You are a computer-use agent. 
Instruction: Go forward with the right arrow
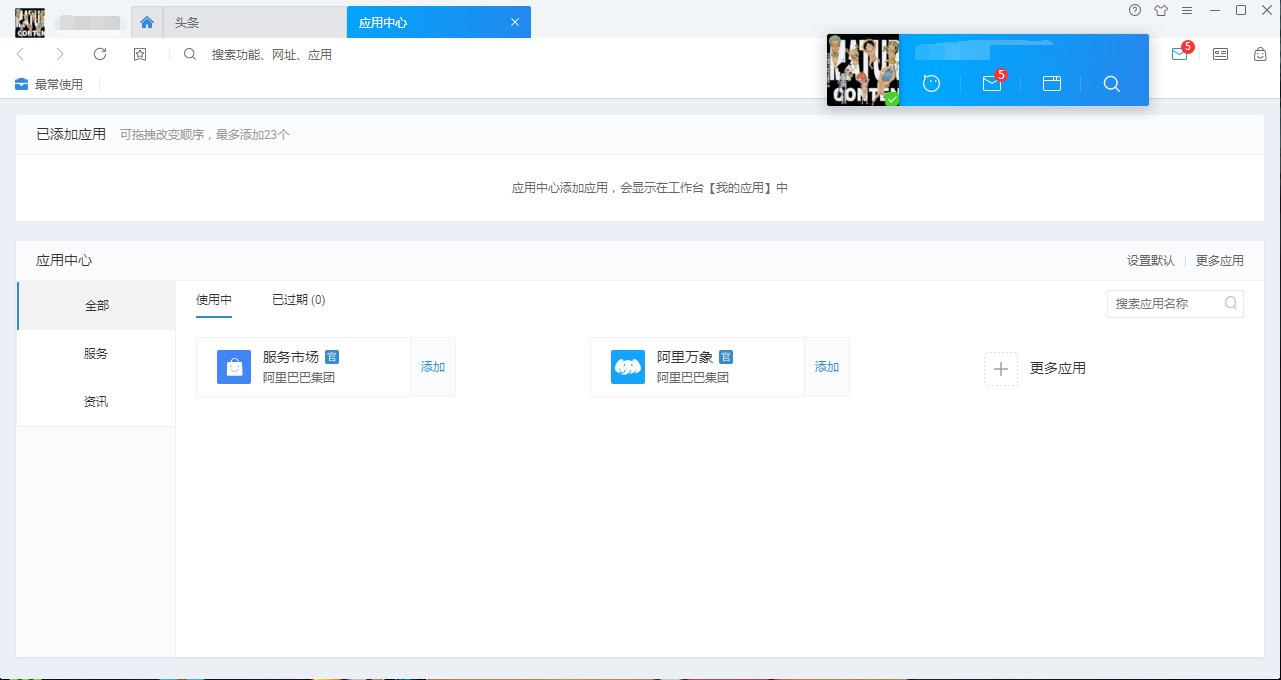click(x=60, y=54)
